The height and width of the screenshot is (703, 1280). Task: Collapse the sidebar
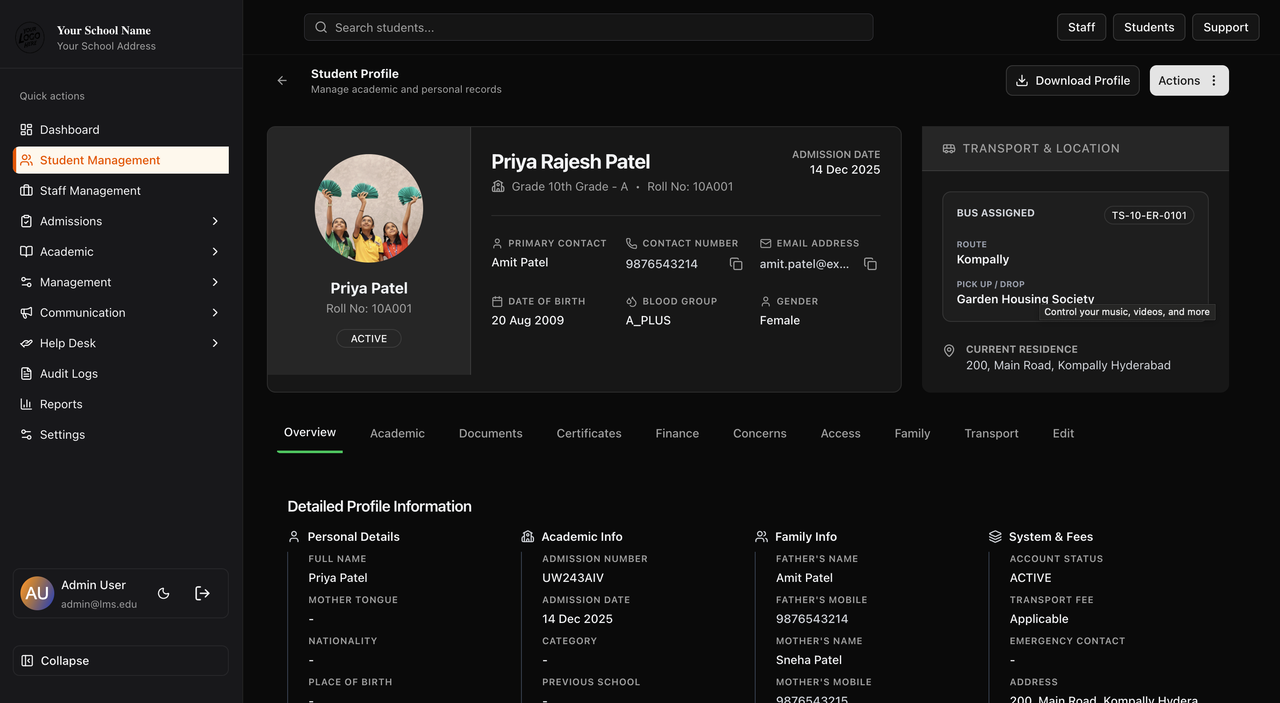click(121, 661)
